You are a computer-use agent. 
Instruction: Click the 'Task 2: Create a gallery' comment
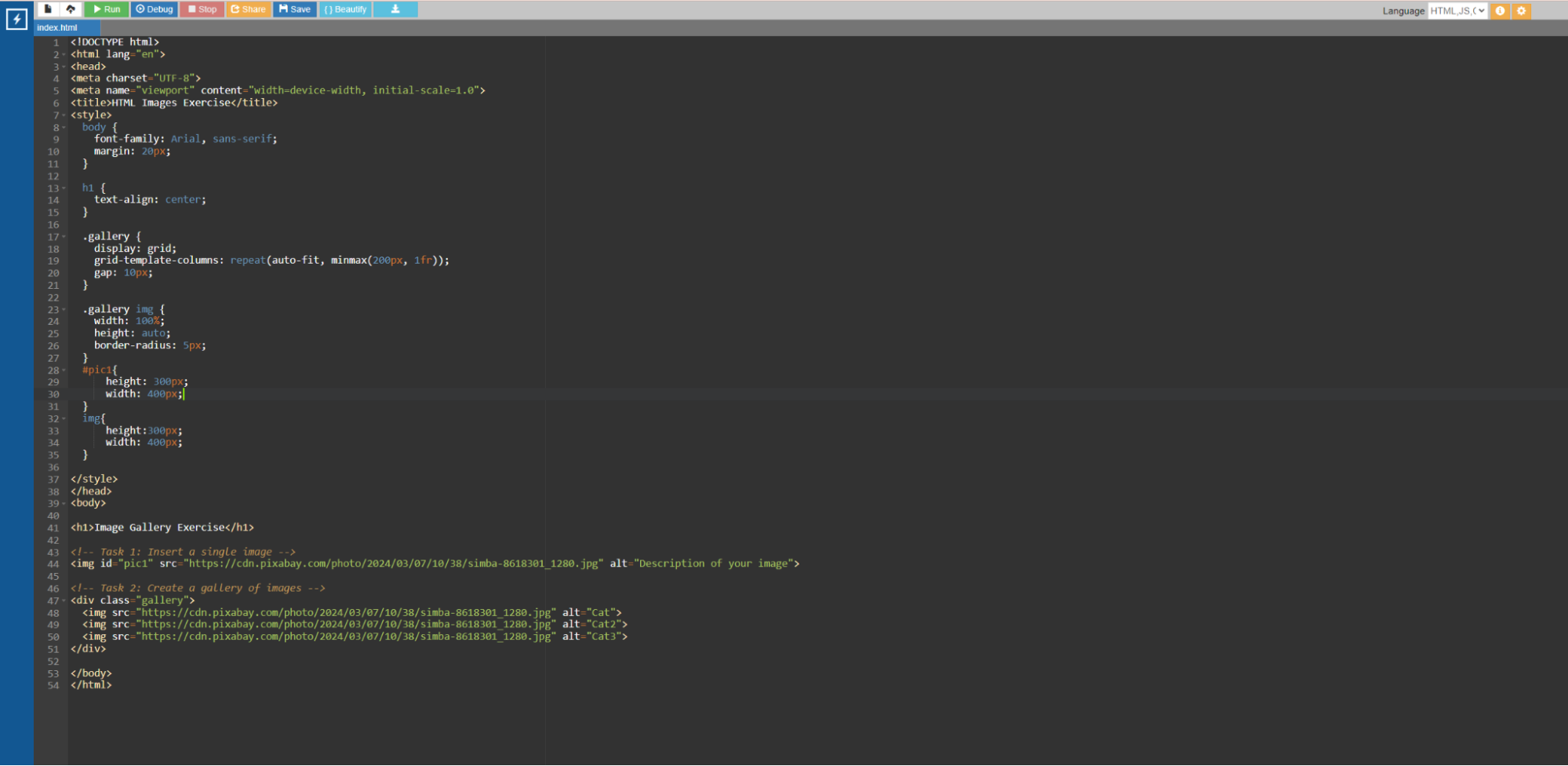(x=198, y=589)
